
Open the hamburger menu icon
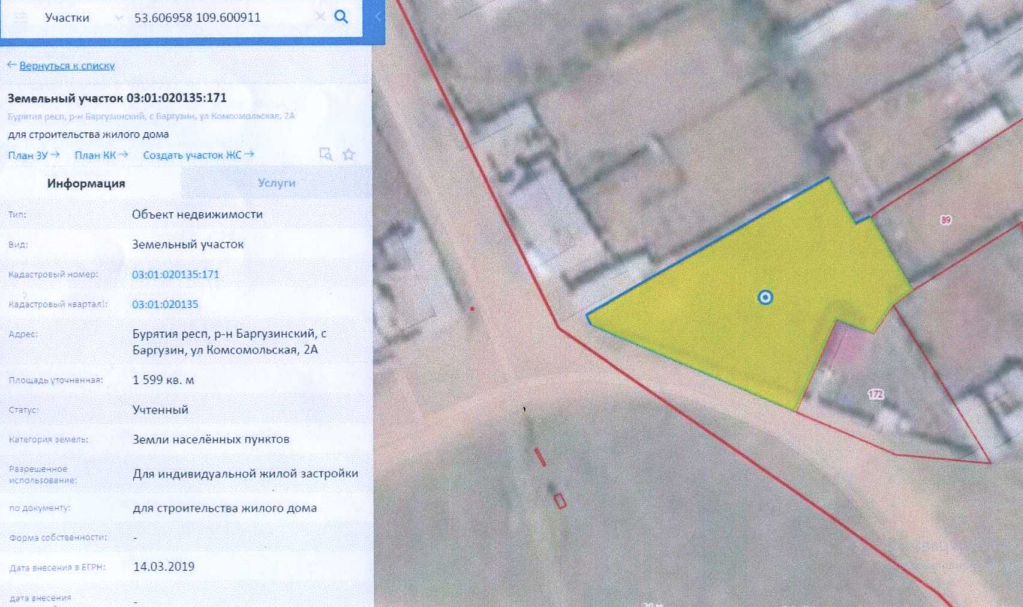pos(20,18)
